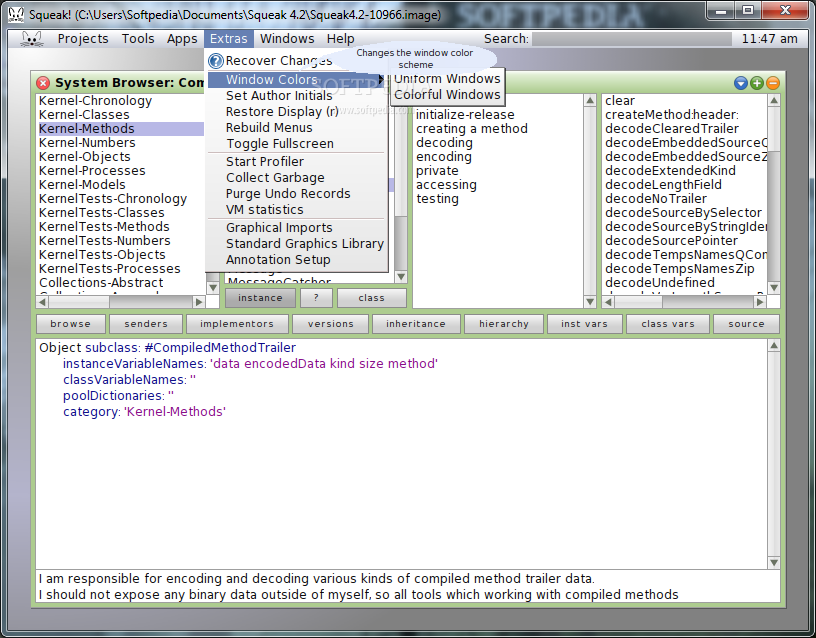Click the versions button
The width and height of the screenshot is (816, 638).
pos(330,324)
